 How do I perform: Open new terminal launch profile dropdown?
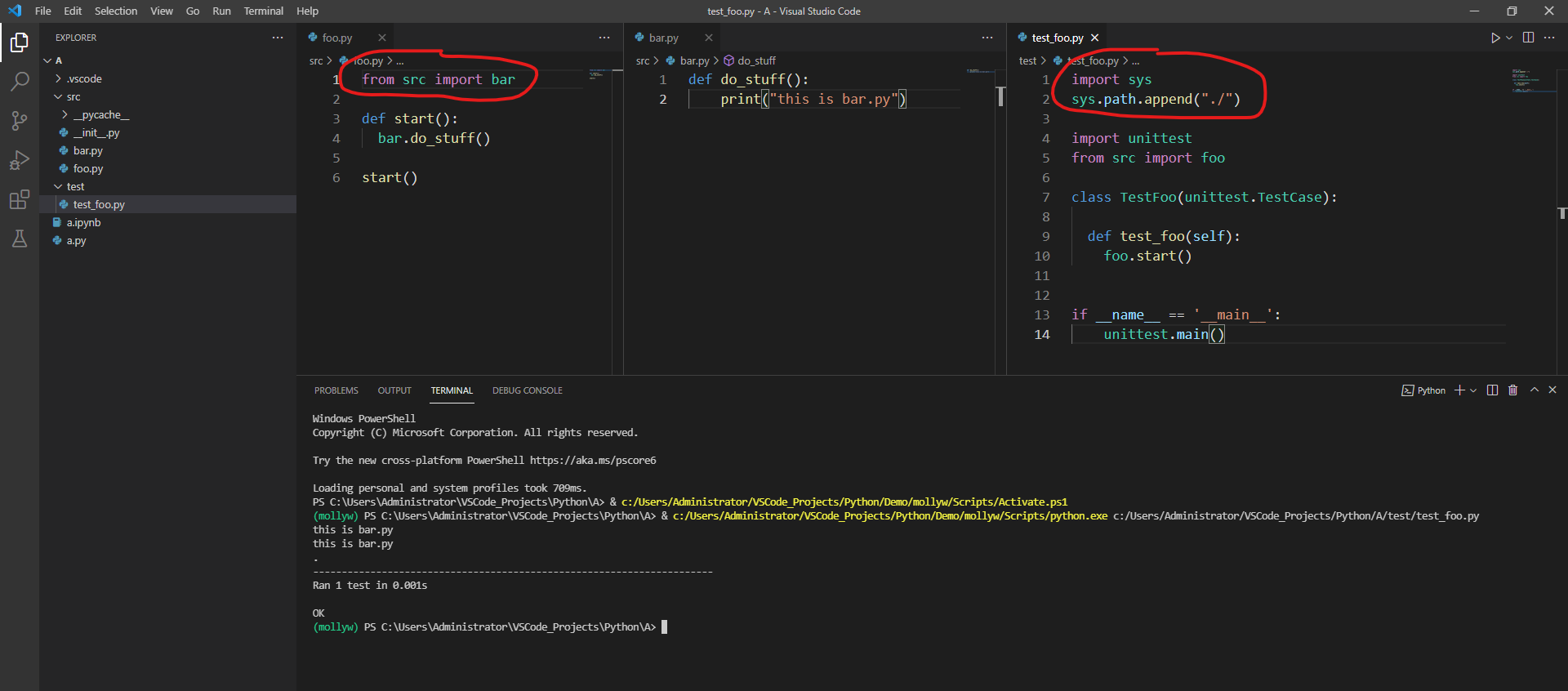pyautogui.click(x=1473, y=390)
